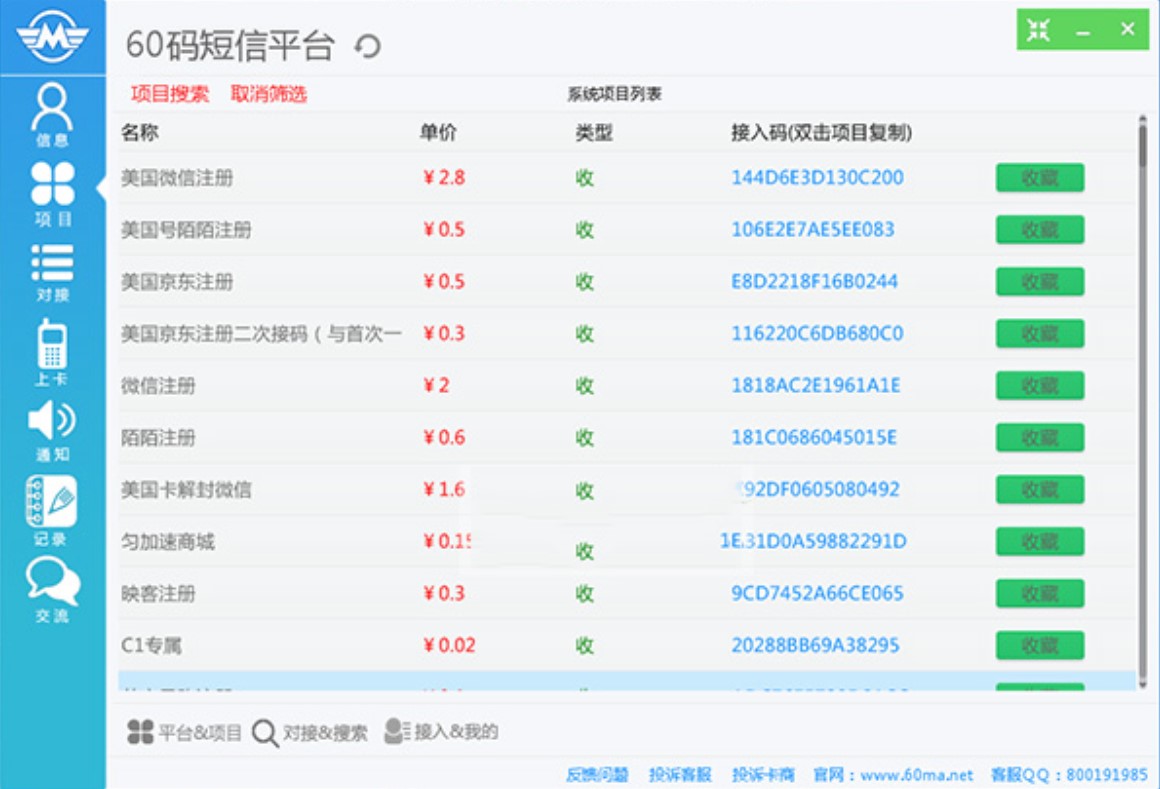Screen dimensions: 1160x789
Task: Select access code E8D2218F16B0244
Action: coord(815,281)
